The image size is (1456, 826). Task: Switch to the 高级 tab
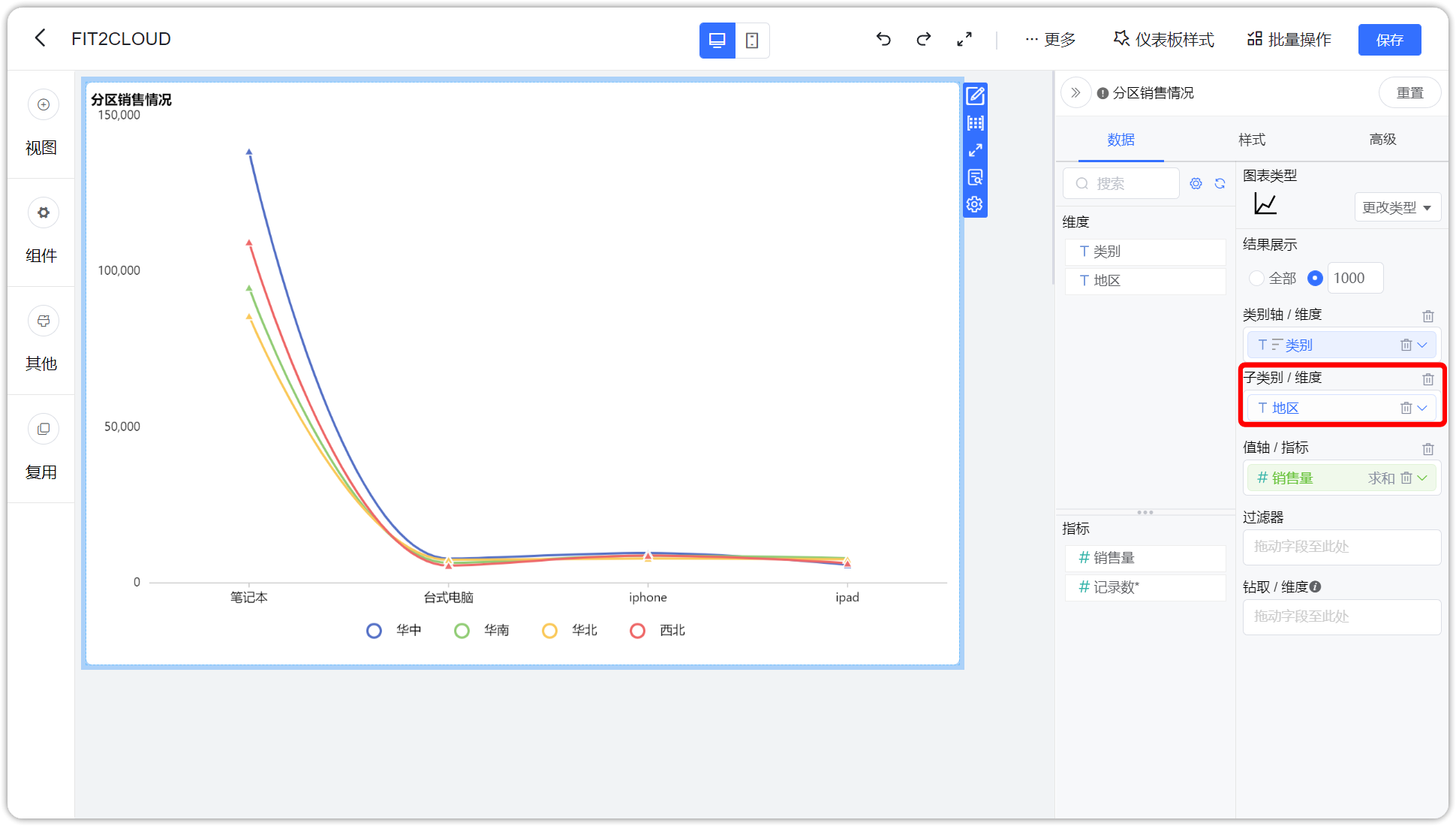pyautogui.click(x=1382, y=140)
